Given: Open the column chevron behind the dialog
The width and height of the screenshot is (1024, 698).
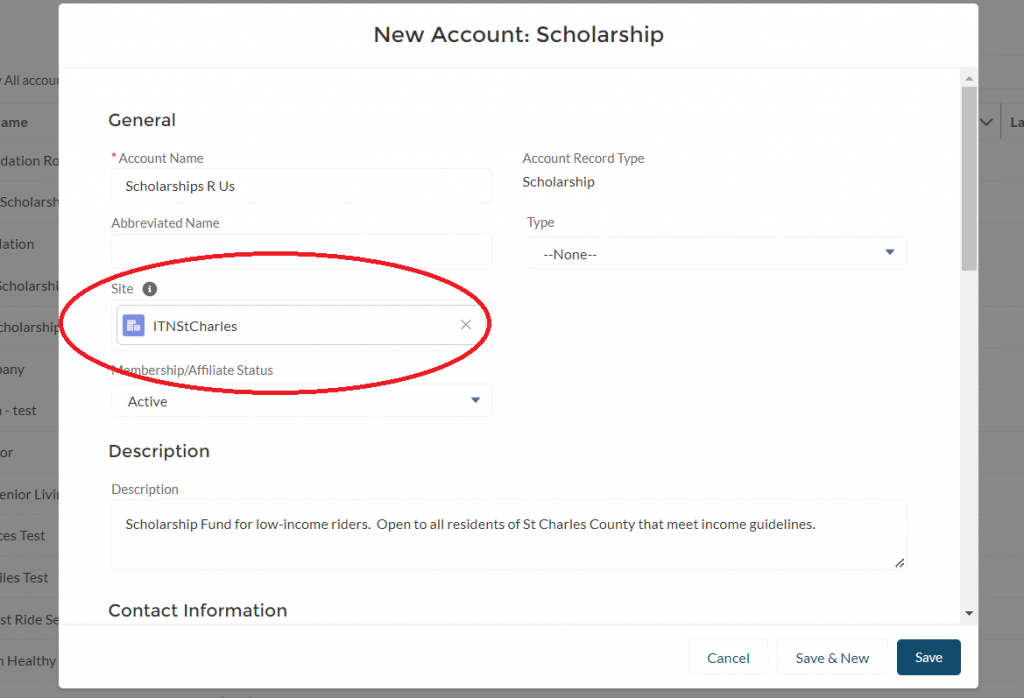Looking at the screenshot, I should 987,122.
